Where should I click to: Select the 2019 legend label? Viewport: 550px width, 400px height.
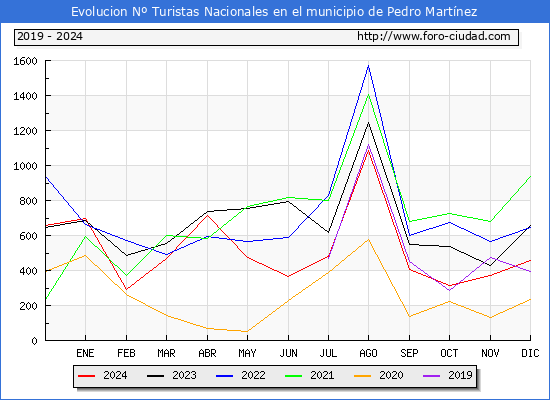460,375
